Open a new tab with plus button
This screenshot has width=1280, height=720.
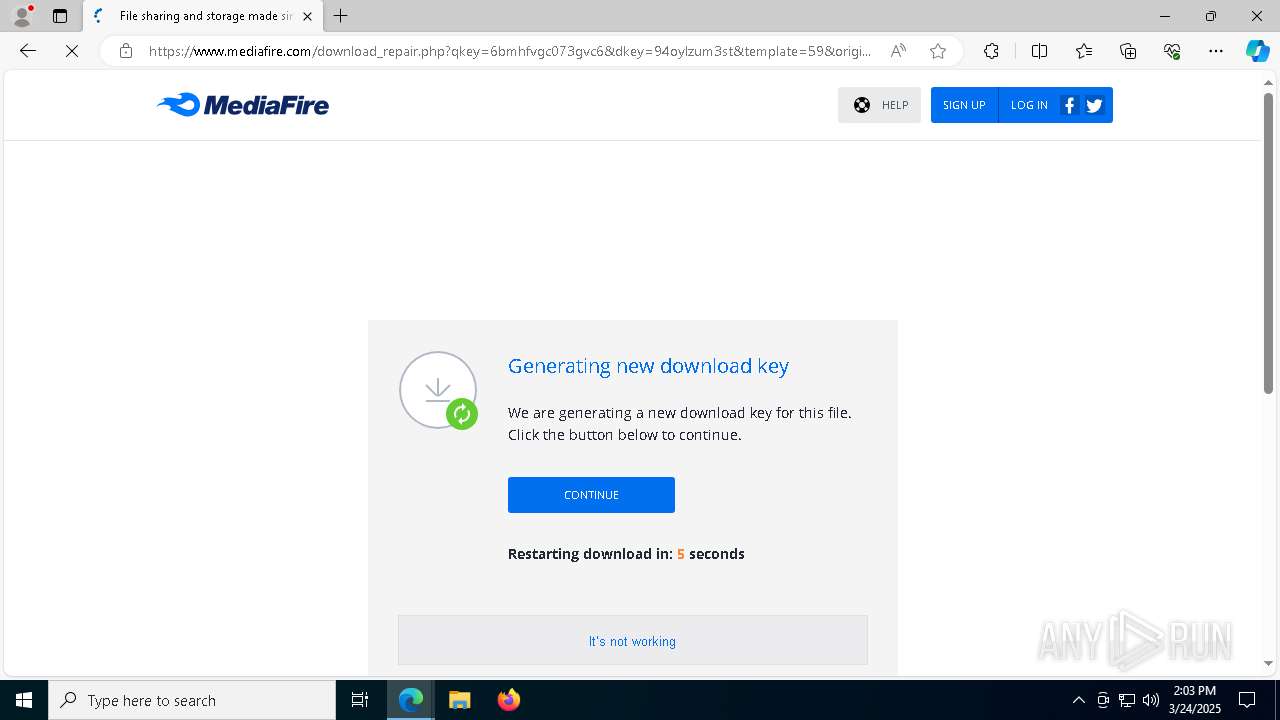(341, 16)
